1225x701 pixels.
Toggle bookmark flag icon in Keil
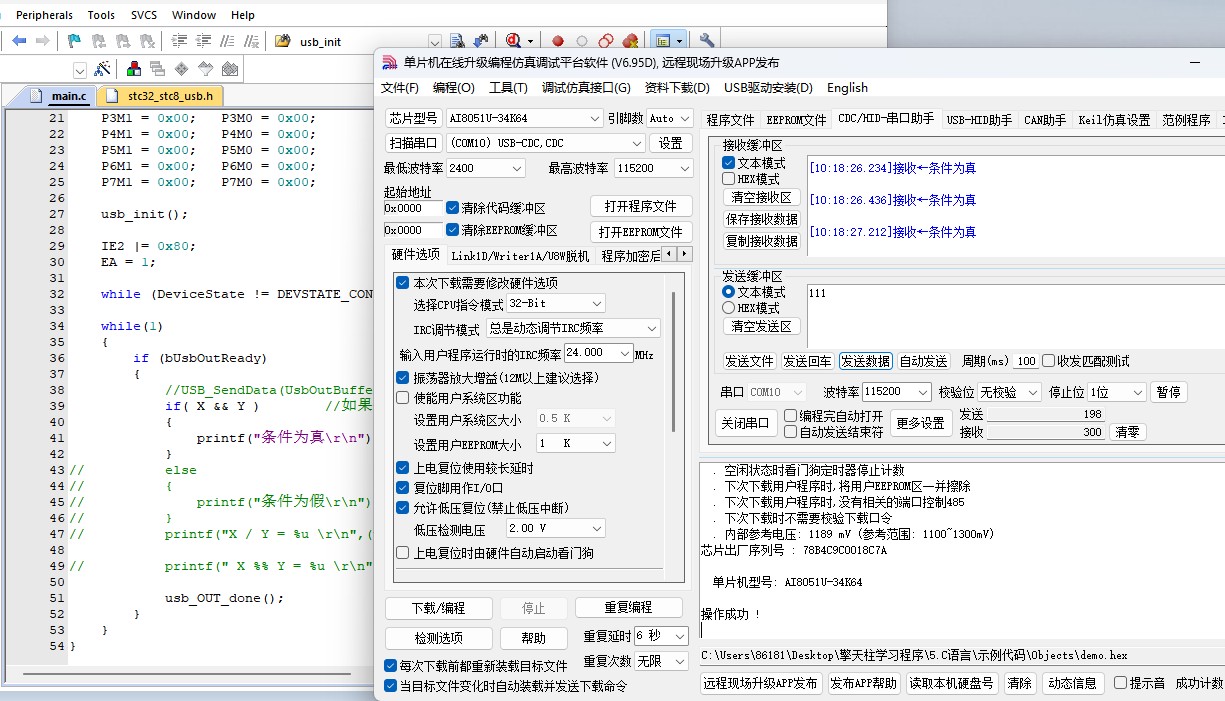tap(74, 41)
